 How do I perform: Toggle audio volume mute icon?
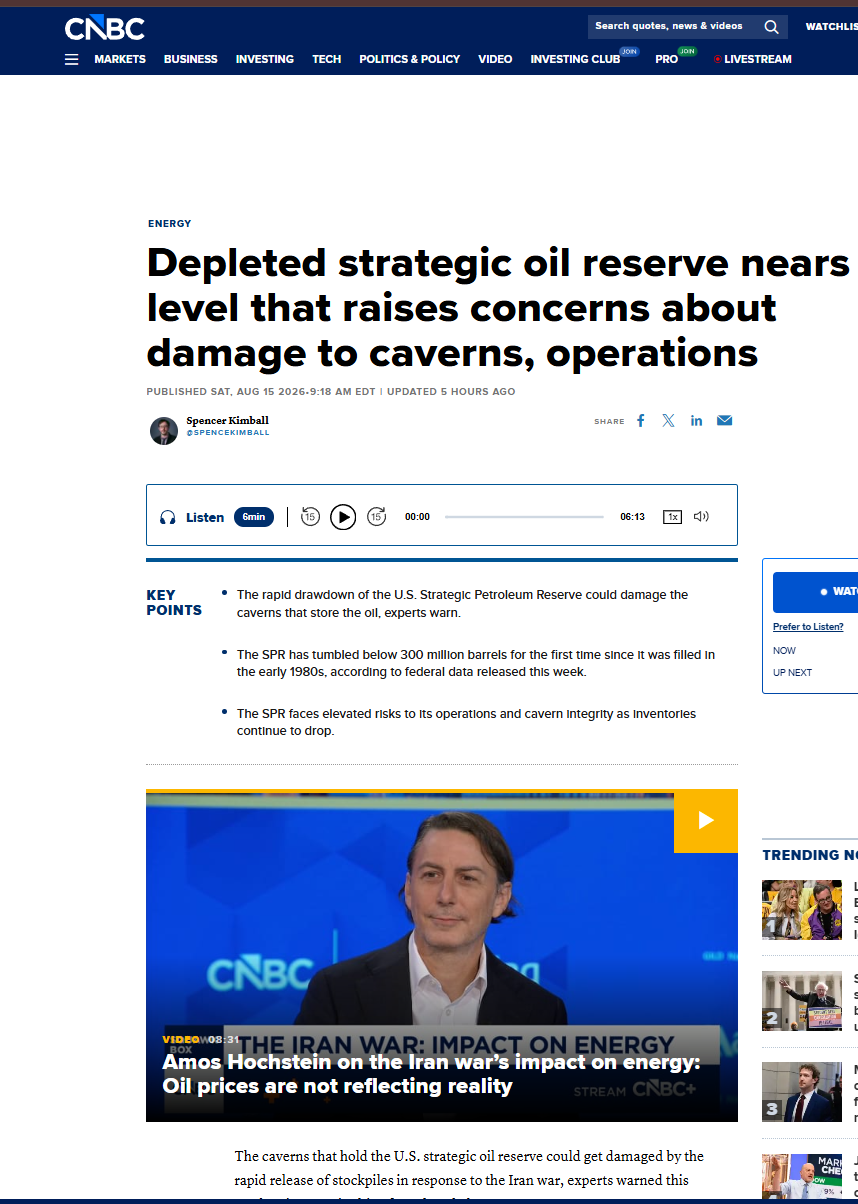[701, 517]
